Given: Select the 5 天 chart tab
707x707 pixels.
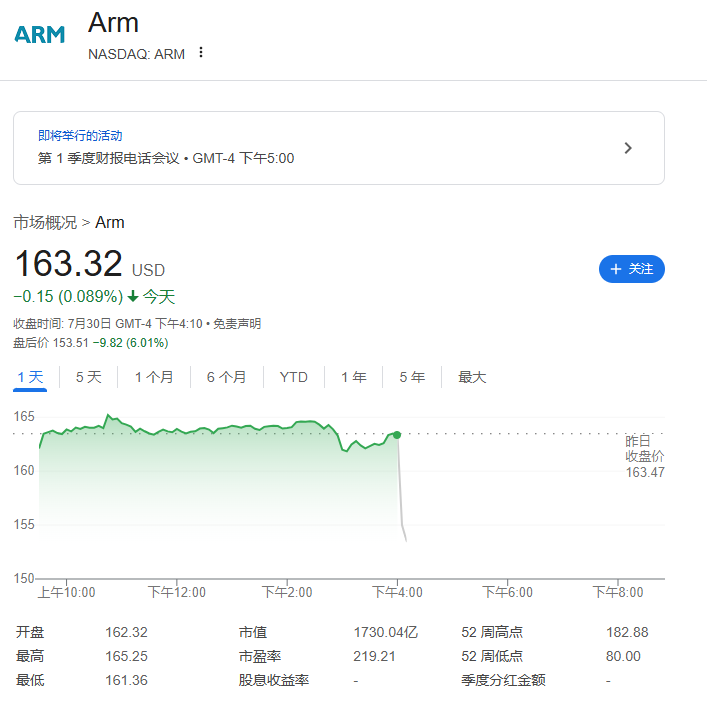Looking at the screenshot, I should [x=88, y=377].
